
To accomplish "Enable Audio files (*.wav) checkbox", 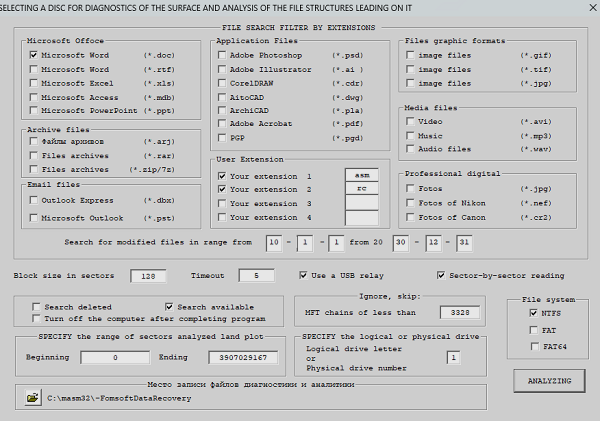I will (x=410, y=149).
